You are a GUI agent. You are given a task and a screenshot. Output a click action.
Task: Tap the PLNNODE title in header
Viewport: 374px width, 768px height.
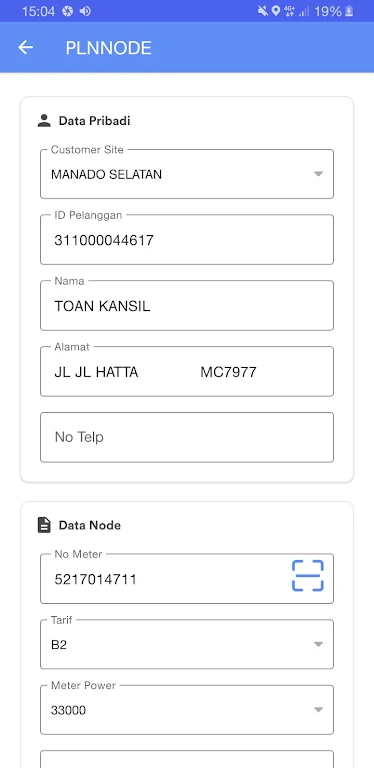[109, 48]
